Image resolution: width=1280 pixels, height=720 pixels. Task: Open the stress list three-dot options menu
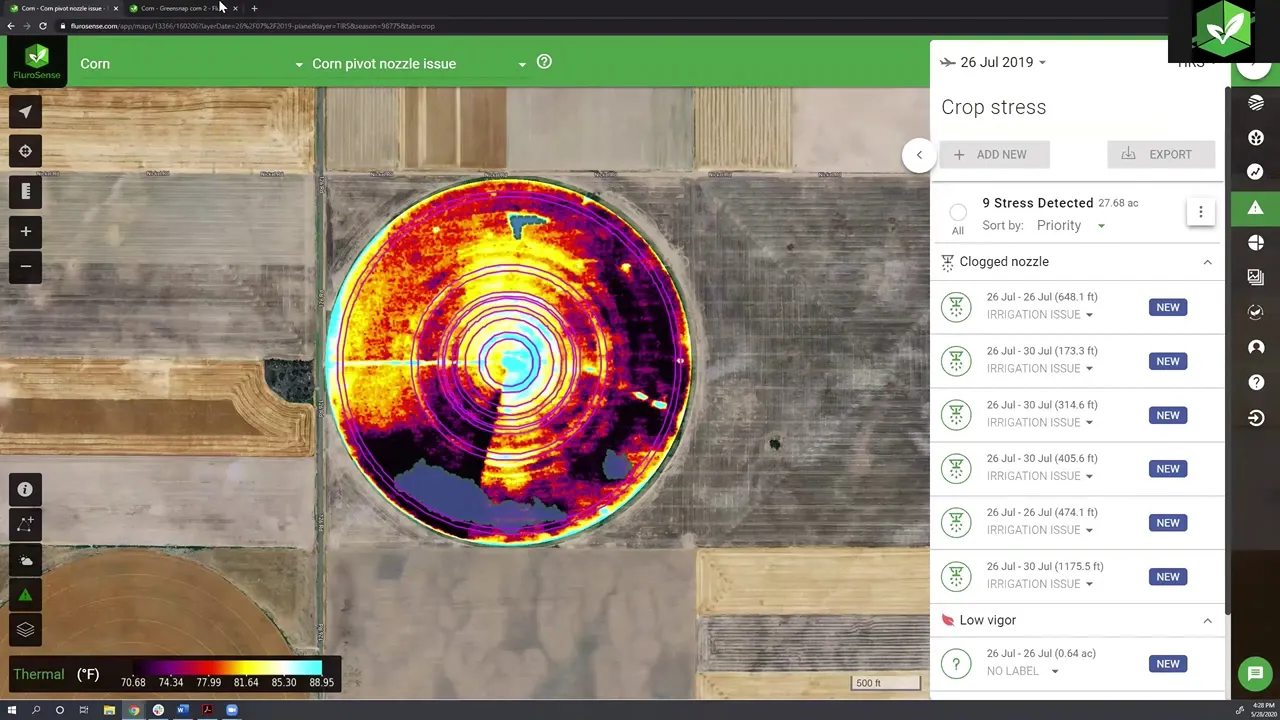(1201, 212)
